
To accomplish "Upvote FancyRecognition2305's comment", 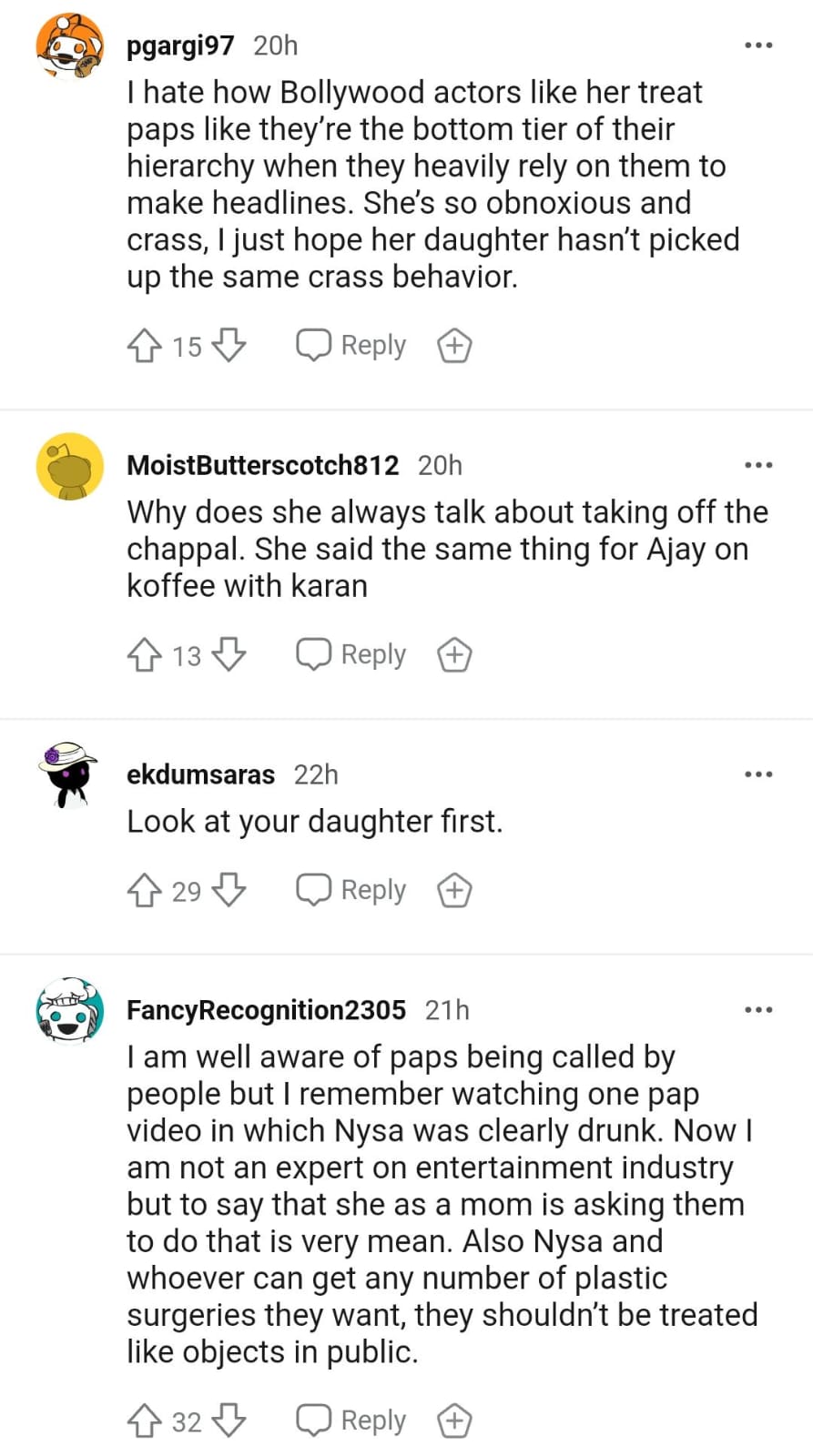I will point(144,1421).
